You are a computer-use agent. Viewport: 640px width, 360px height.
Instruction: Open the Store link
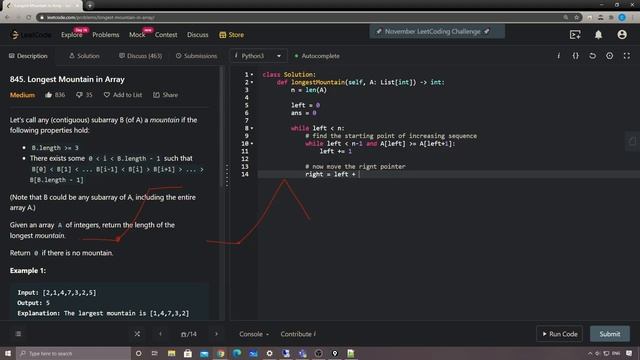point(231,35)
